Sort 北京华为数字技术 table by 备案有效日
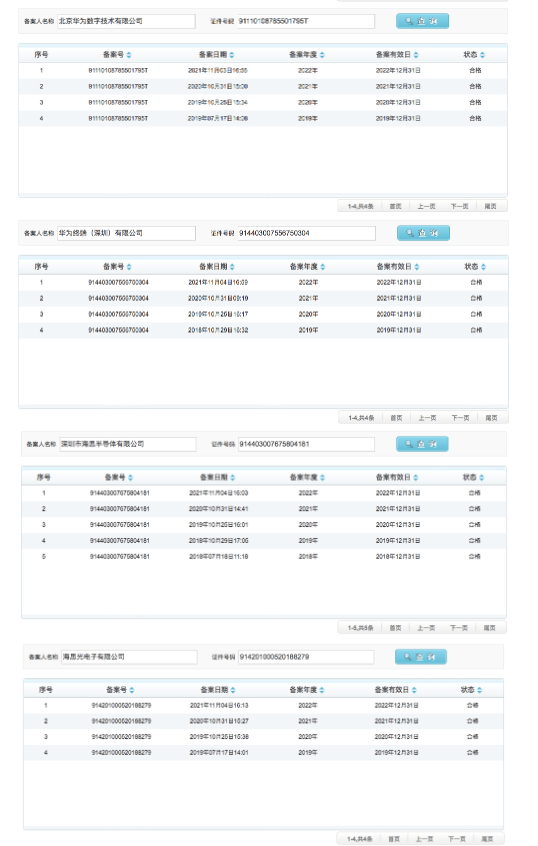The height and width of the screenshot is (846, 538). [397, 54]
